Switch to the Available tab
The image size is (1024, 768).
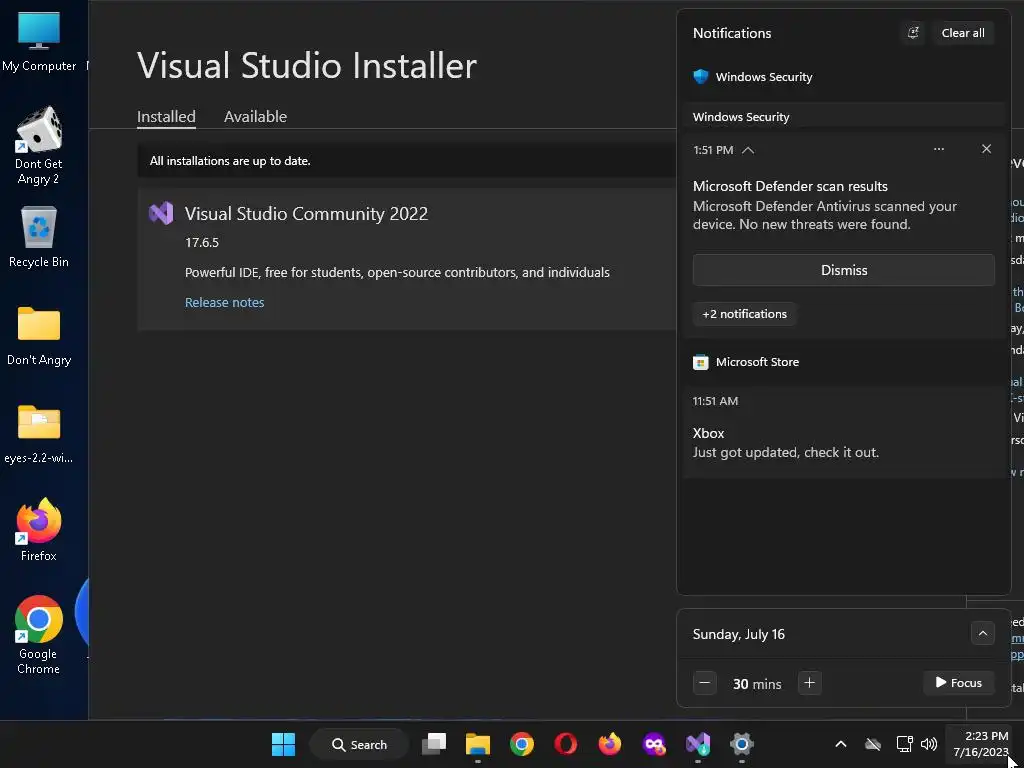click(x=255, y=117)
